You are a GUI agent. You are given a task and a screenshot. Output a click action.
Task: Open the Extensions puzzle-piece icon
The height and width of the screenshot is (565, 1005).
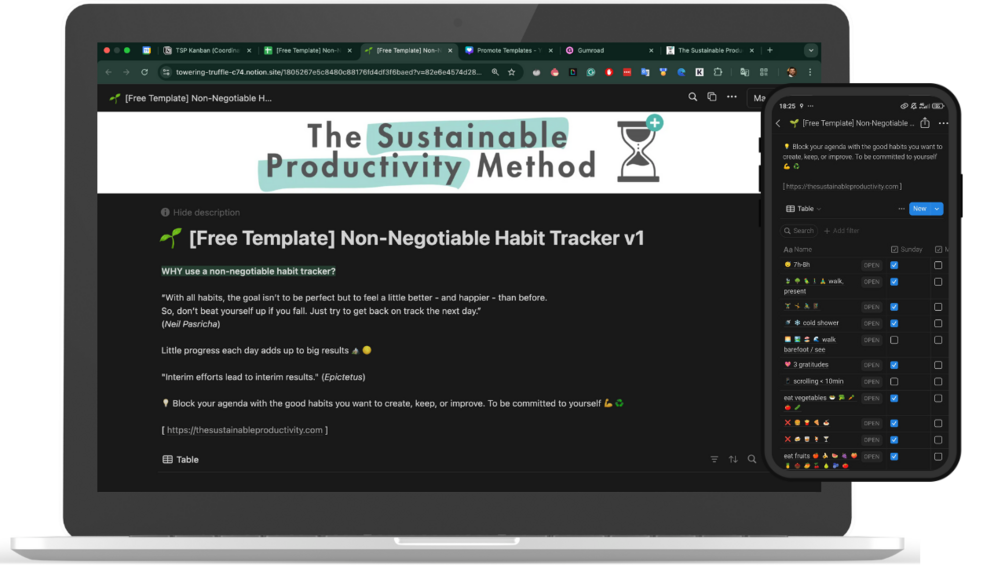[718, 72]
